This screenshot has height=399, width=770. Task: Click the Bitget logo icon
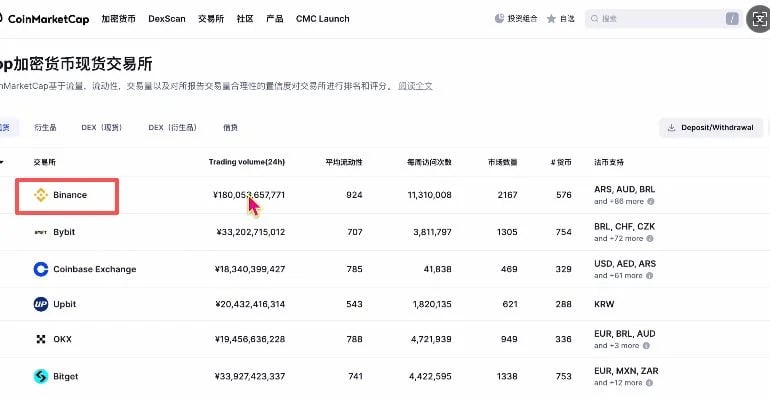(41, 376)
